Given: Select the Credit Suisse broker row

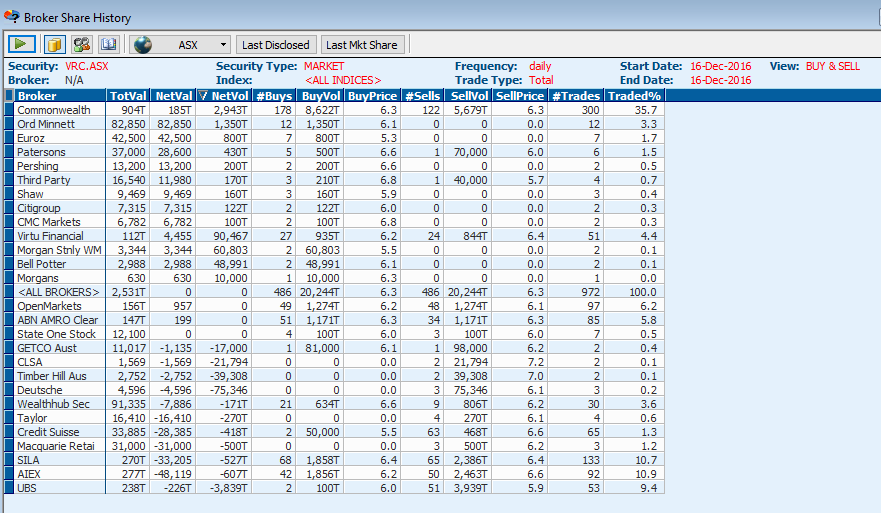Looking at the screenshot, I should (335, 432).
